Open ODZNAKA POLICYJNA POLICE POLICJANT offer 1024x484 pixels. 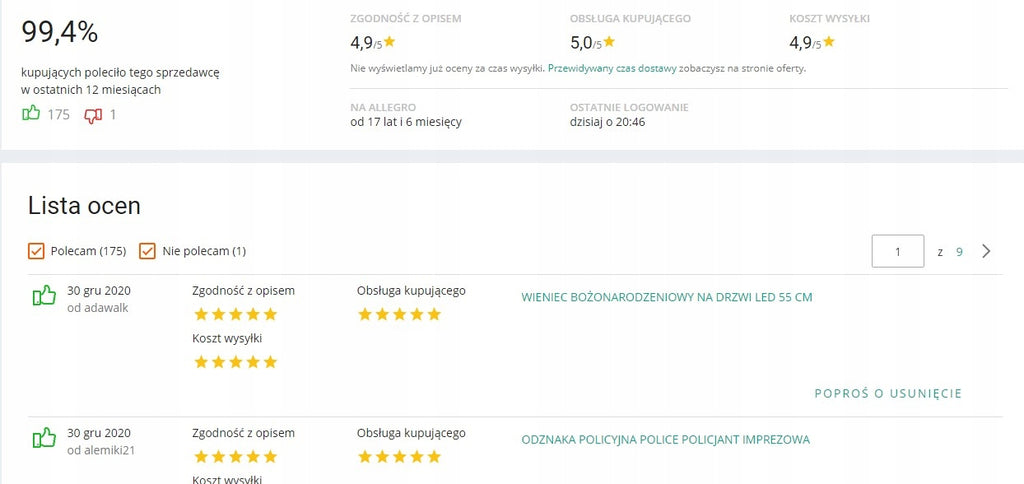[x=665, y=440]
